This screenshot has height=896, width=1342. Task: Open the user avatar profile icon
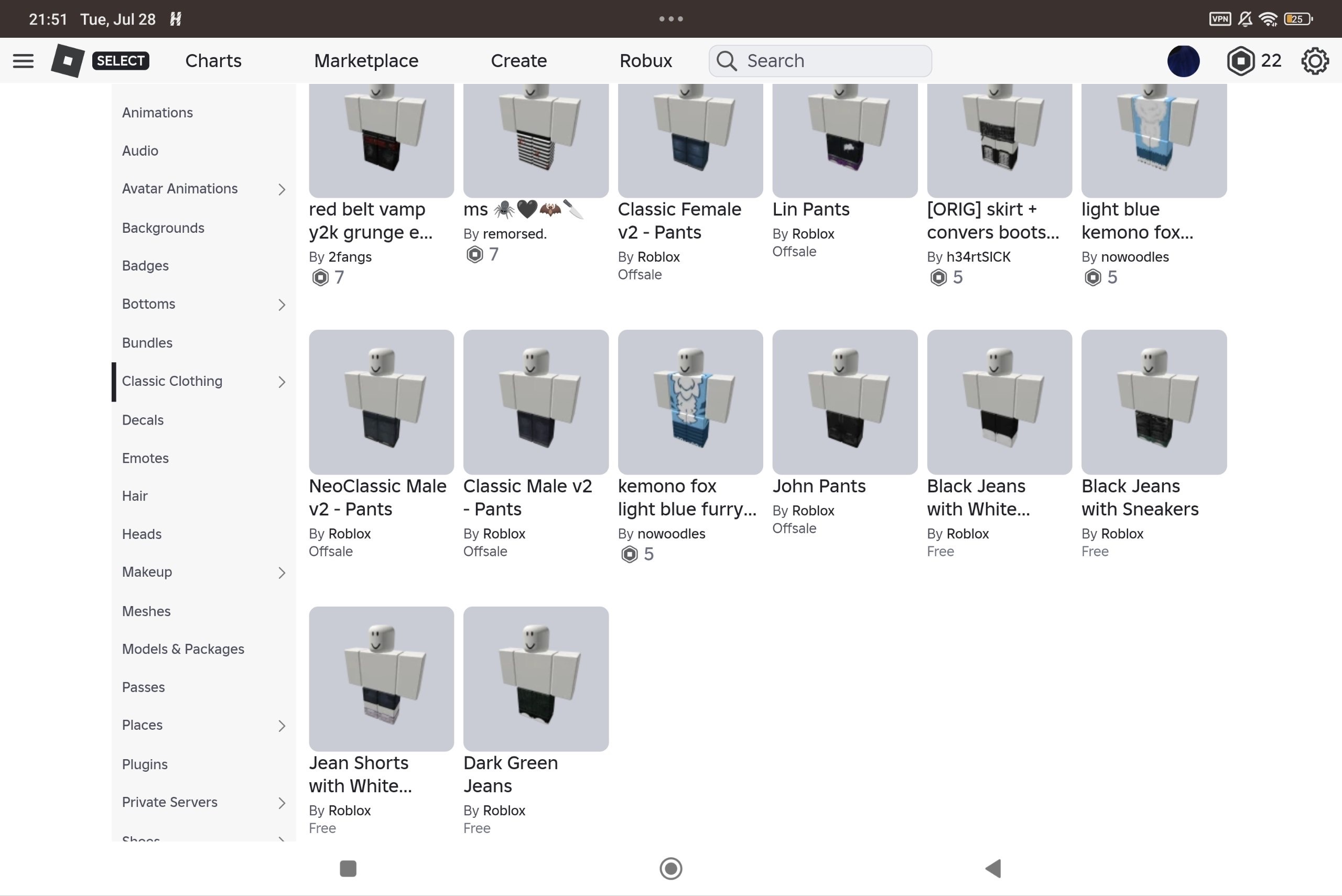1183,61
